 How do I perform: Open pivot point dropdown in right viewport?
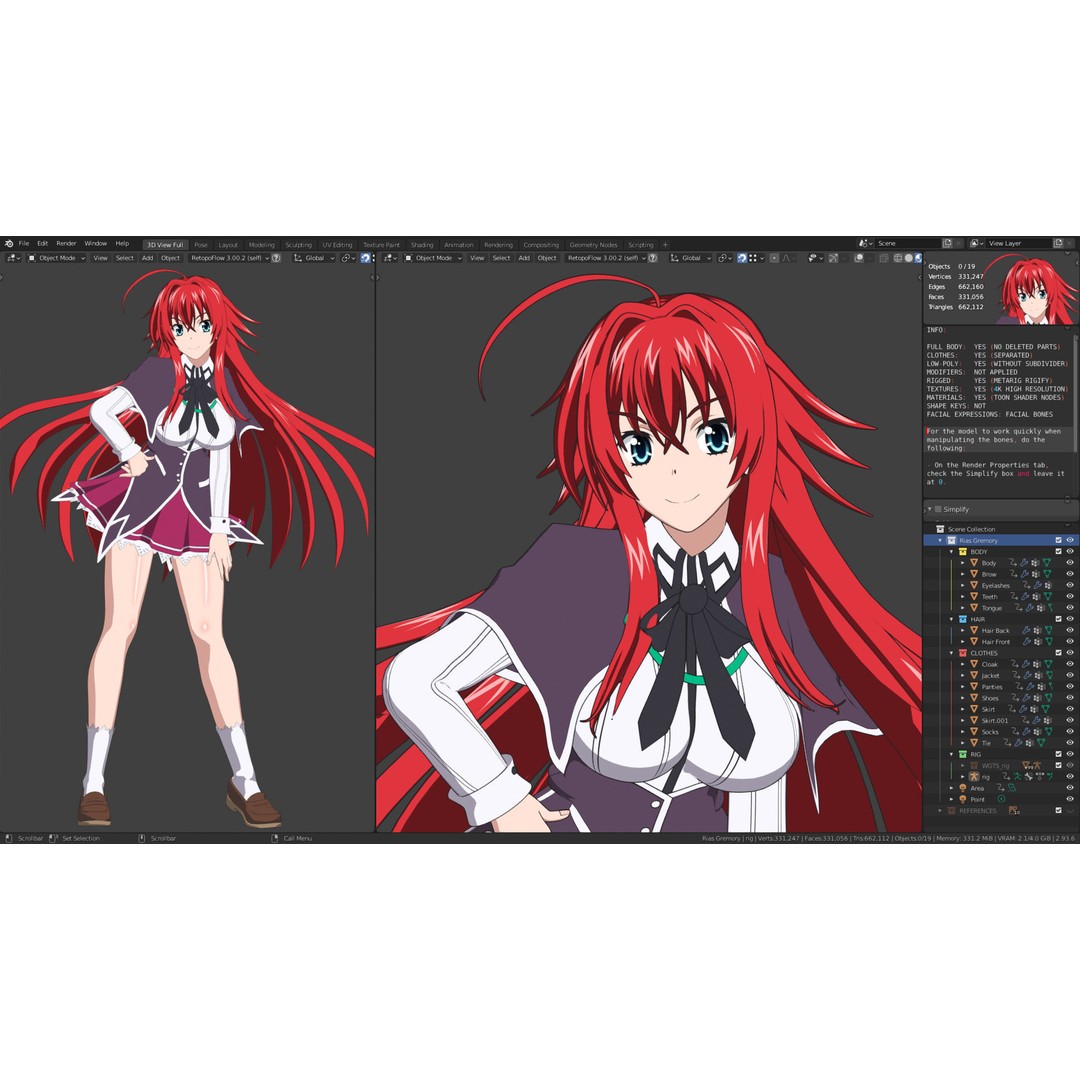pyautogui.click(x=725, y=258)
